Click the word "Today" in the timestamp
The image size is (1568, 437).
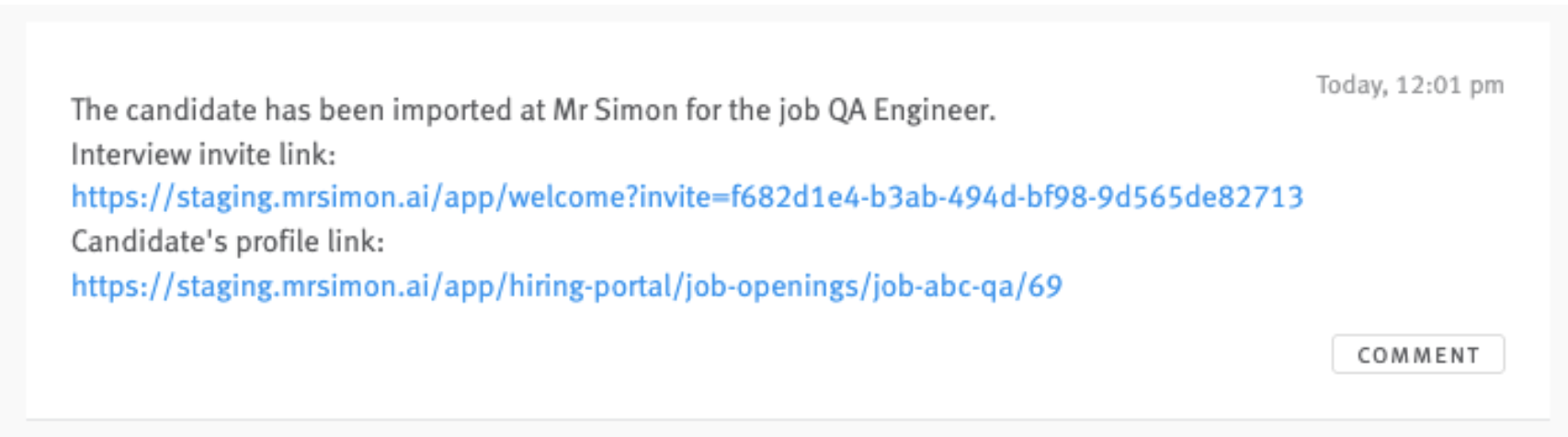tap(1350, 85)
